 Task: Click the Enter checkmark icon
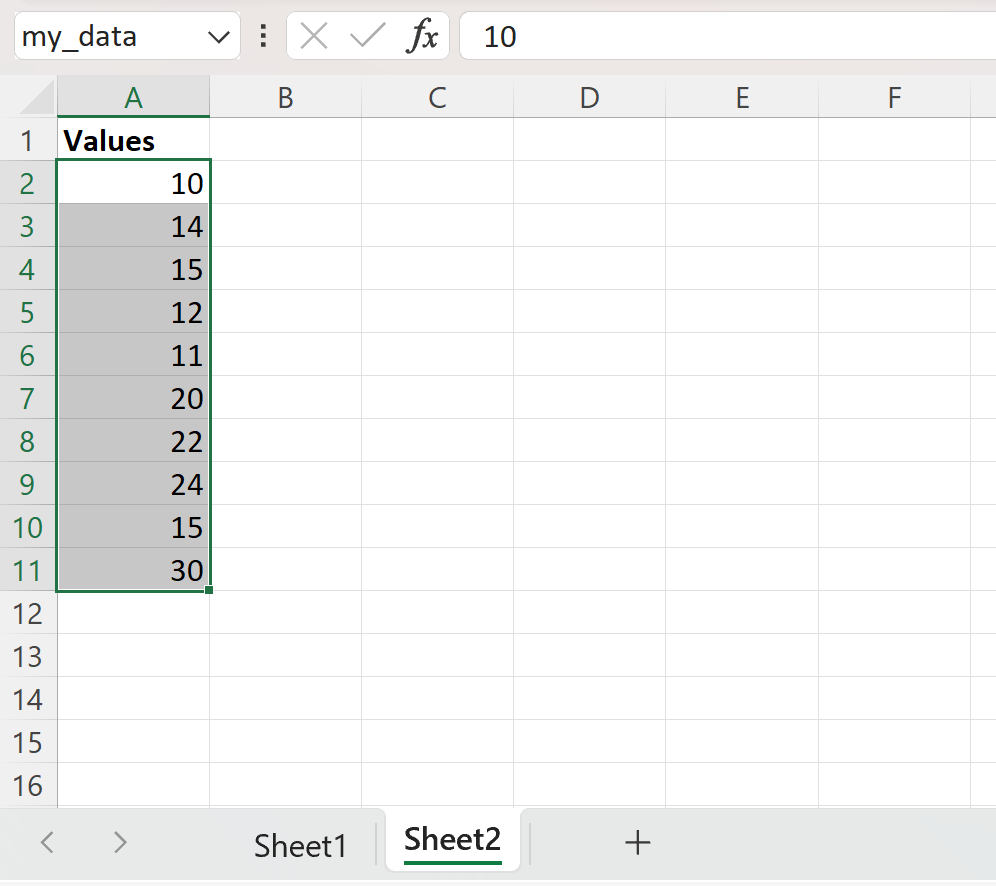coord(367,36)
